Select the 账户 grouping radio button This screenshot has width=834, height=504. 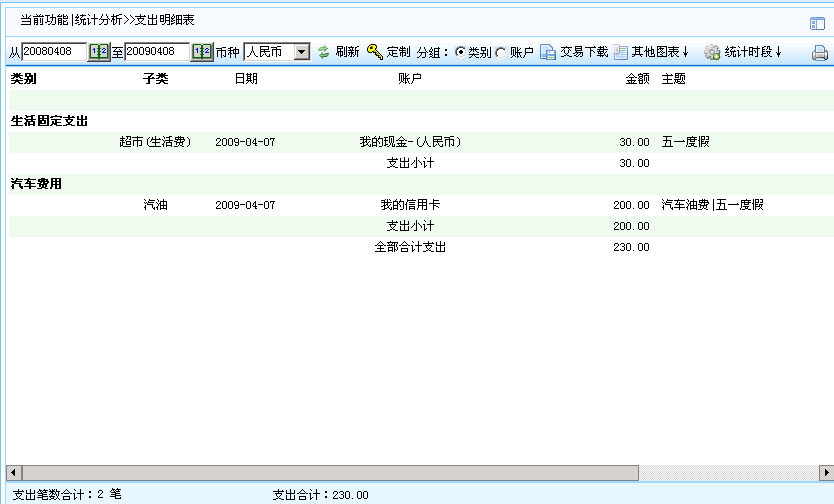[501, 52]
